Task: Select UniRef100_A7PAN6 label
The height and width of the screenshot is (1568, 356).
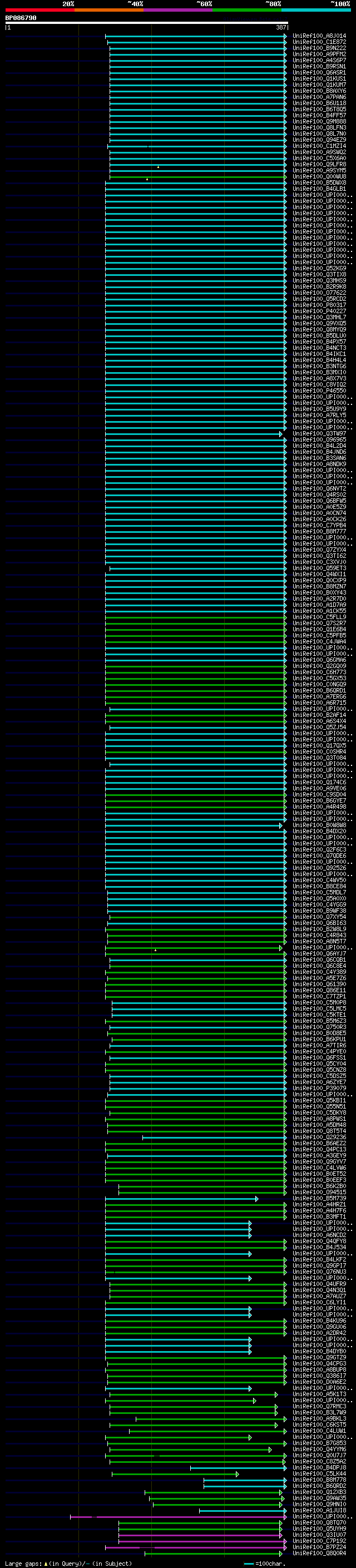Action: tap(319, 97)
